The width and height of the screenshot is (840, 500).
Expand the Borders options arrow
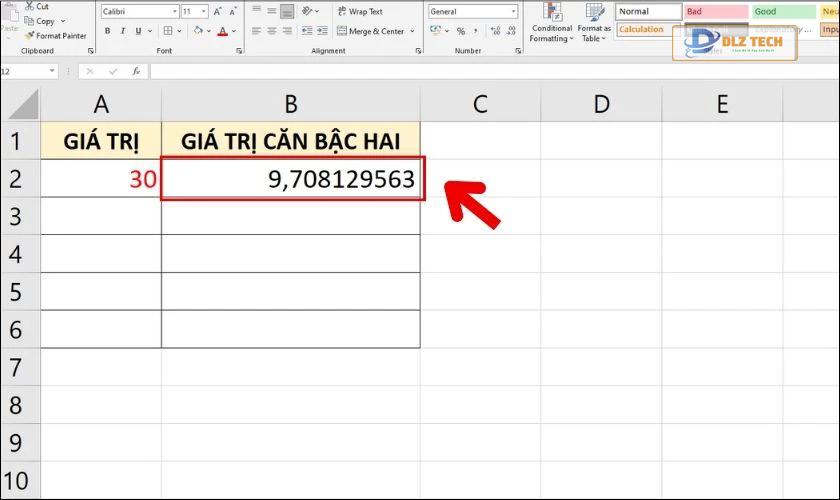pos(179,31)
